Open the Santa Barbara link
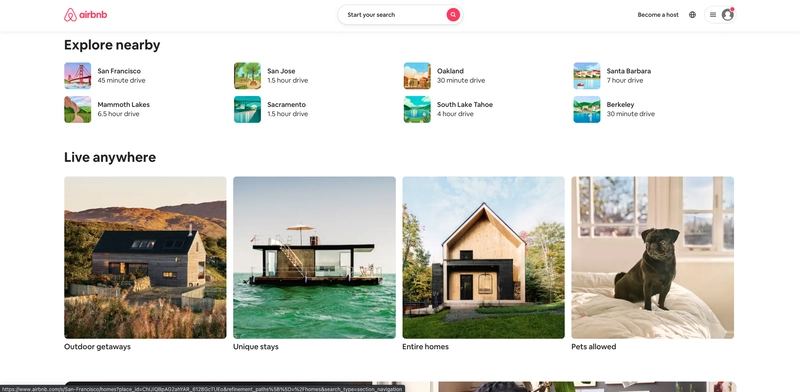This screenshot has width=800, height=392. tap(629, 71)
